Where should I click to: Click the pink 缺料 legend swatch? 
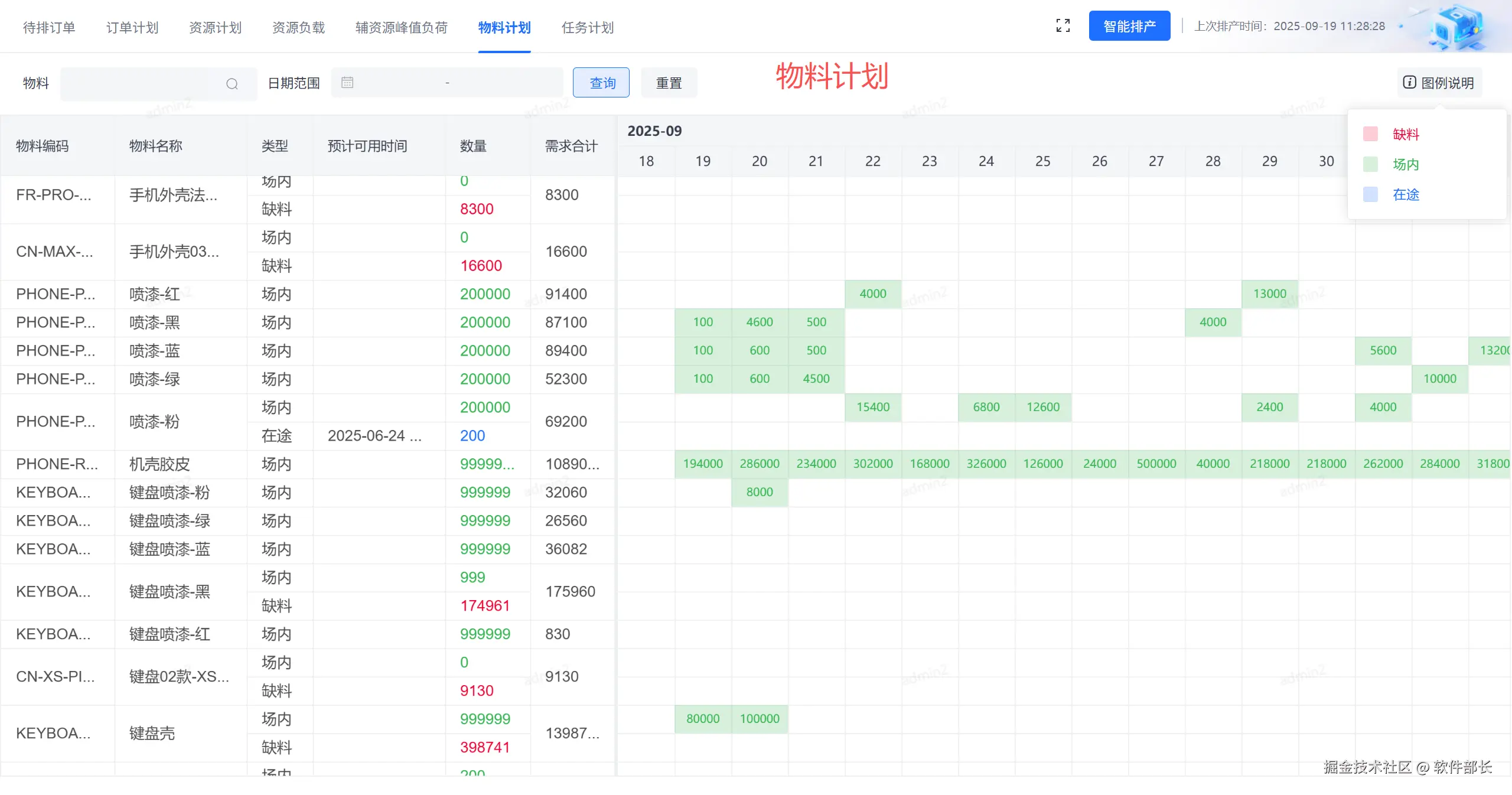tap(1370, 134)
